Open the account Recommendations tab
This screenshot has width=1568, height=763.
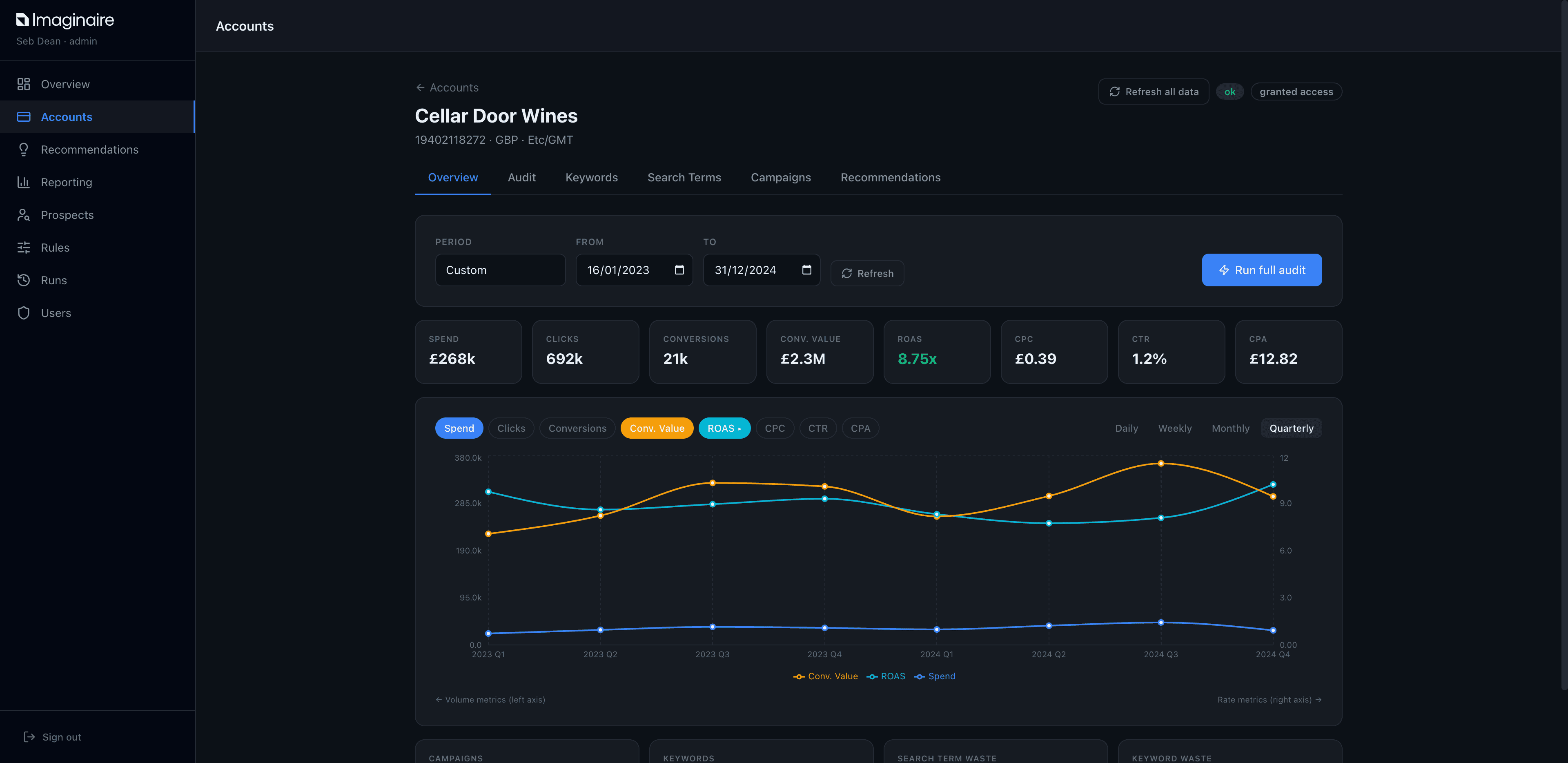coord(891,177)
